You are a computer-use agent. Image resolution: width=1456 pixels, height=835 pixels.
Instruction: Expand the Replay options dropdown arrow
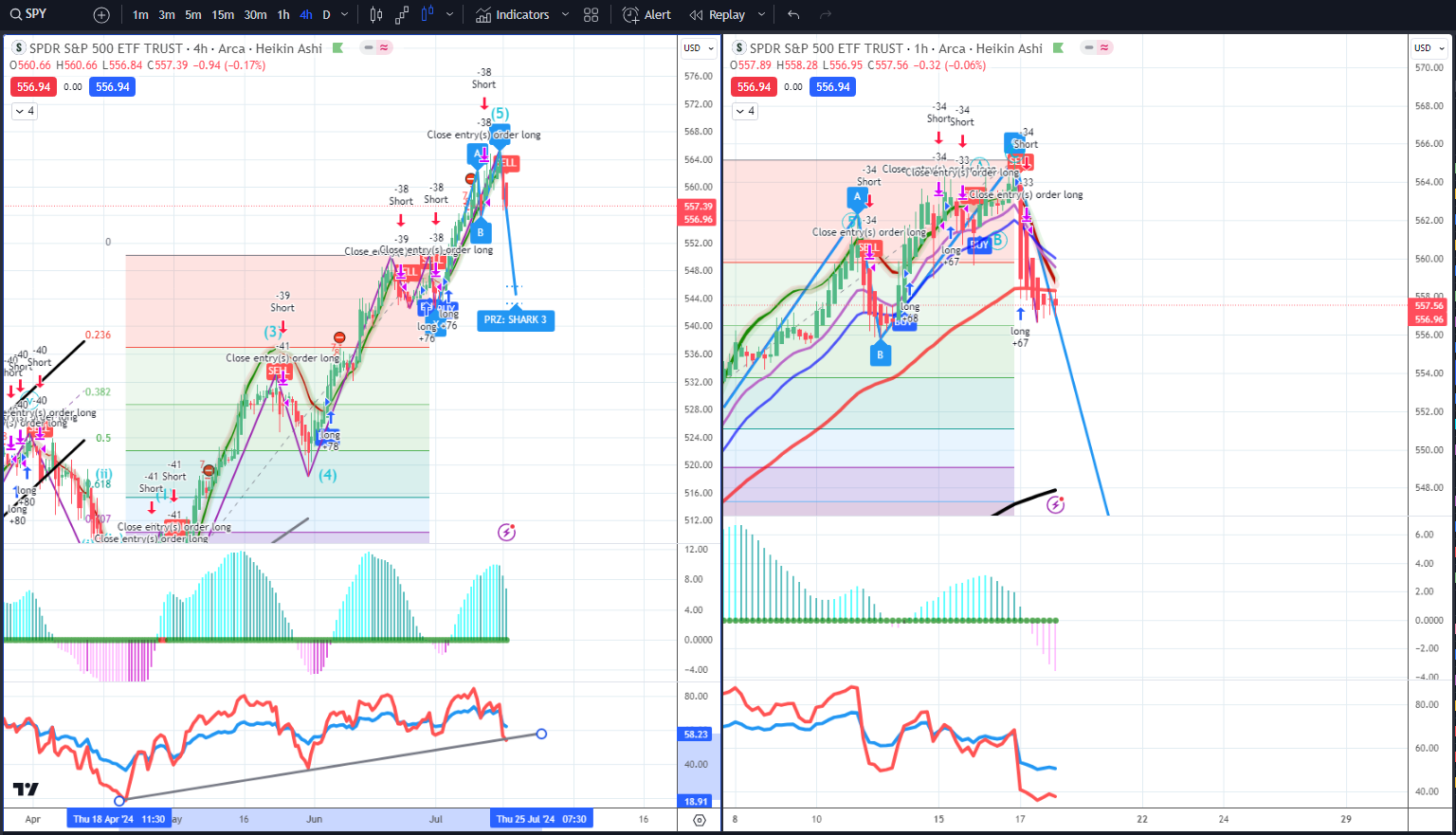click(761, 15)
